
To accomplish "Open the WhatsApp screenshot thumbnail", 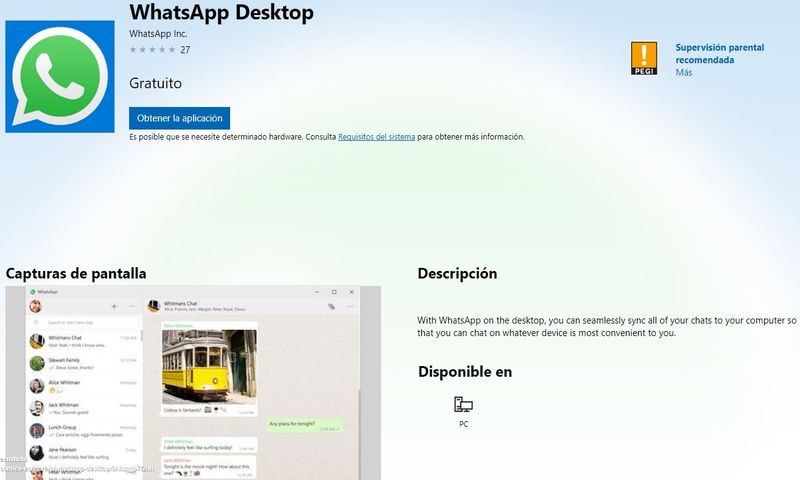I will point(193,383).
